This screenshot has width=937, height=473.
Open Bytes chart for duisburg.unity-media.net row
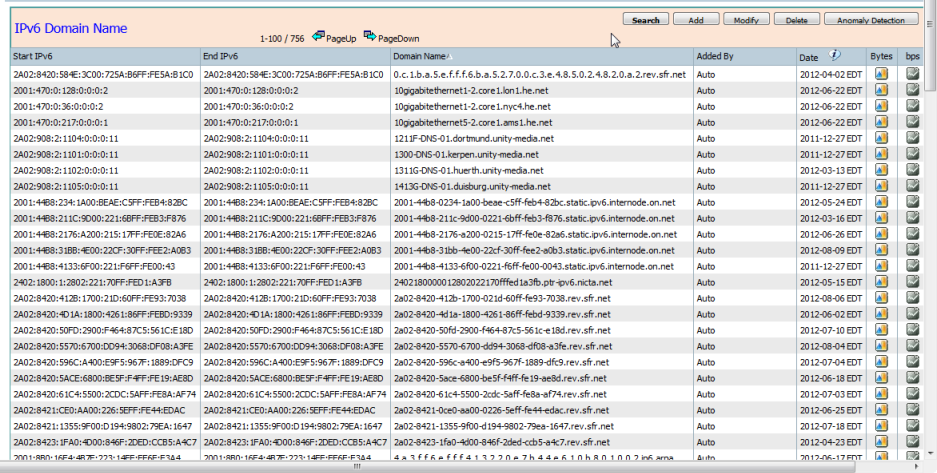[881, 186]
